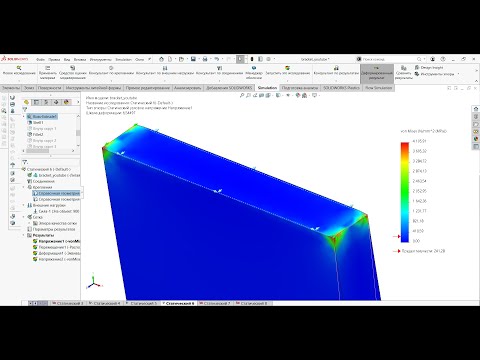Switch to the SOLIDWORKS Plastics tab
This screenshot has height=360, width=480.
[341, 88]
